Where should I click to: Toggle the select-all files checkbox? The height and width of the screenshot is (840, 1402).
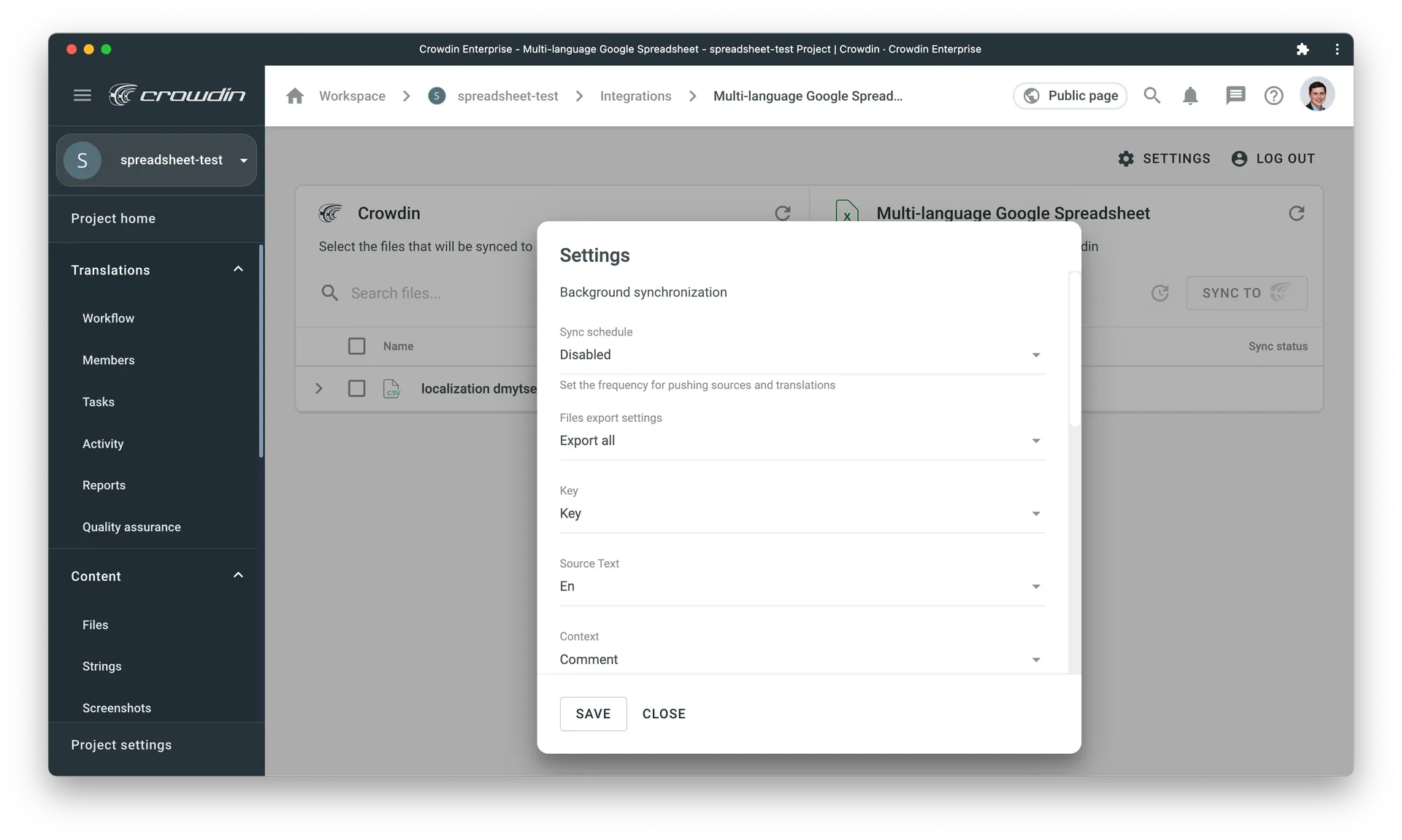[356, 345]
